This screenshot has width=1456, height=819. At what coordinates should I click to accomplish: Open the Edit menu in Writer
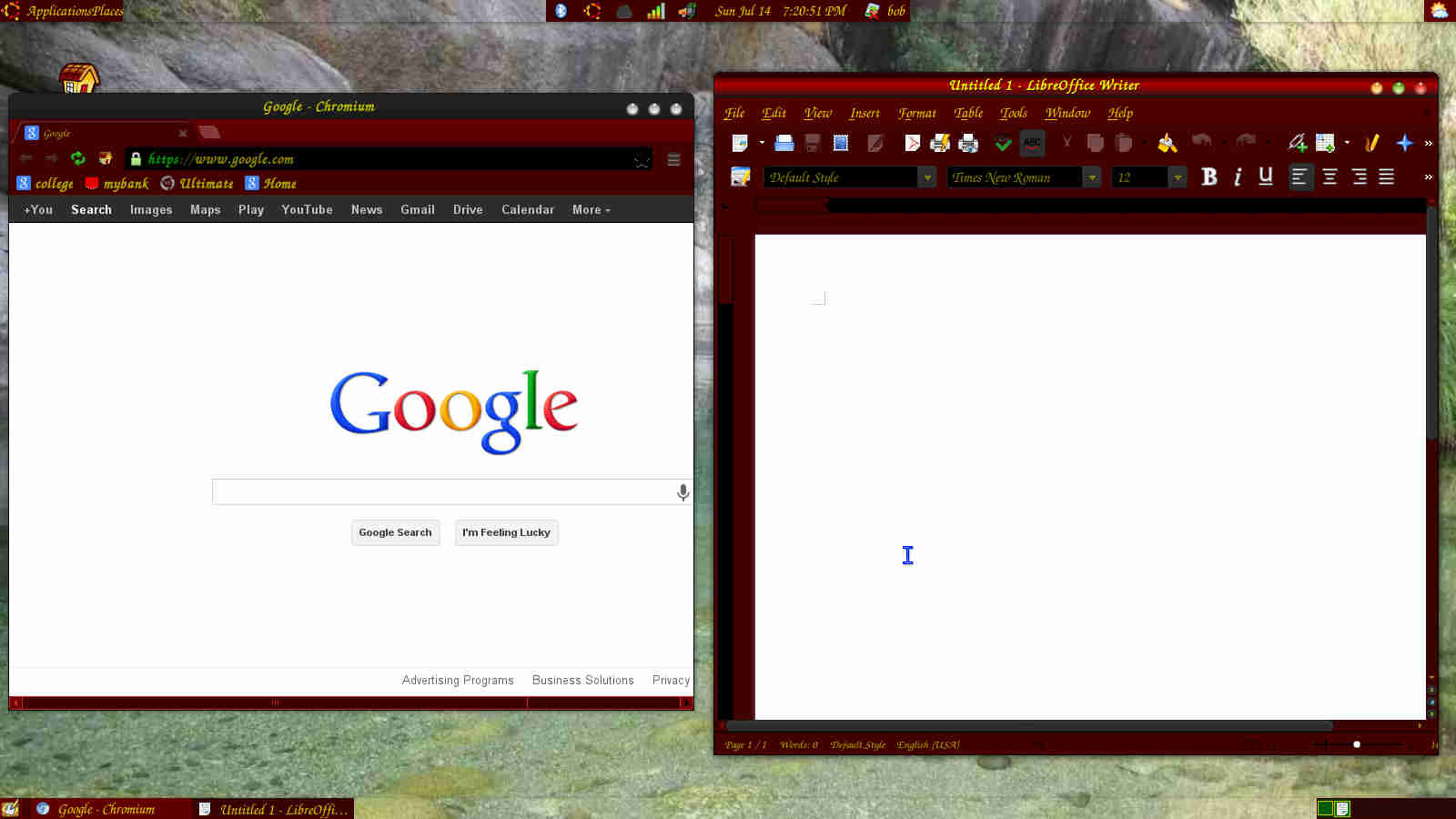pyautogui.click(x=774, y=113)
